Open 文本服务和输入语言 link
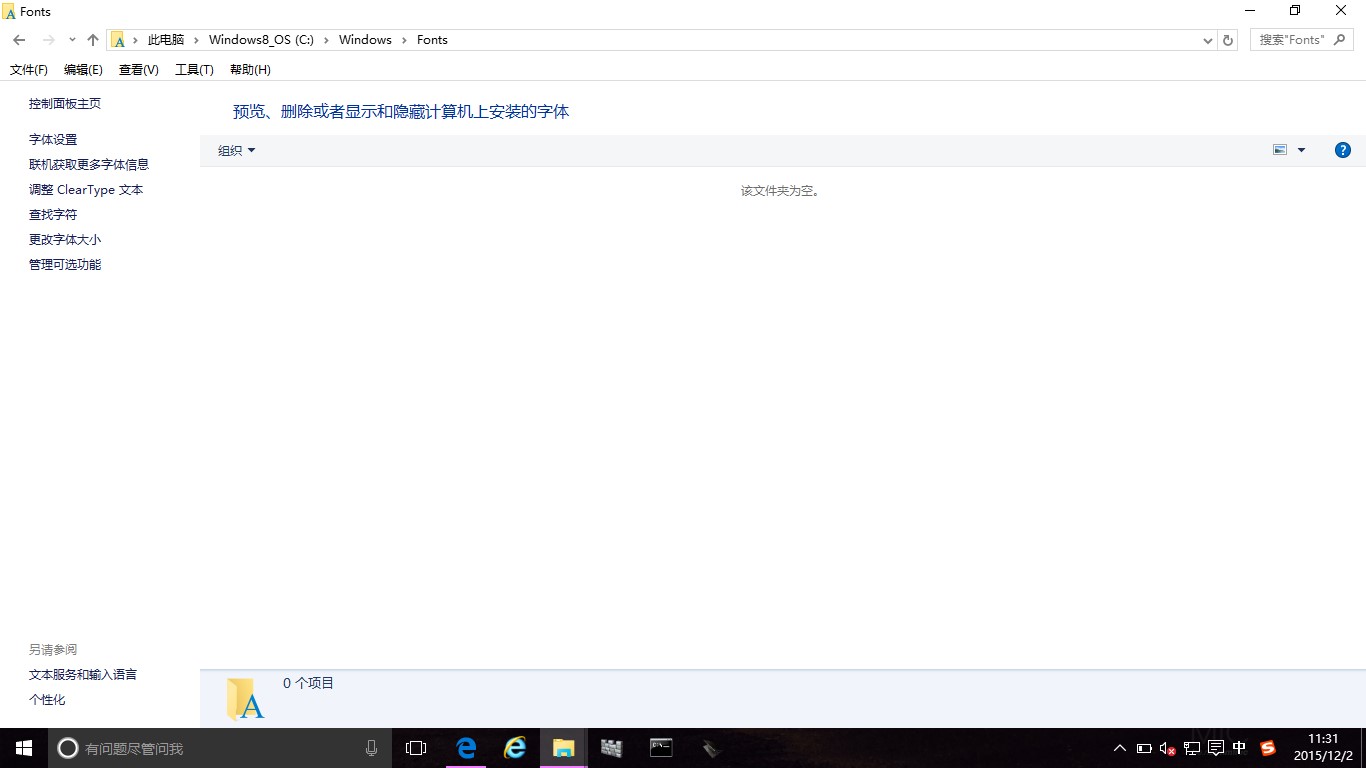The image size is (1366, 768). click(x=83, y=675)
